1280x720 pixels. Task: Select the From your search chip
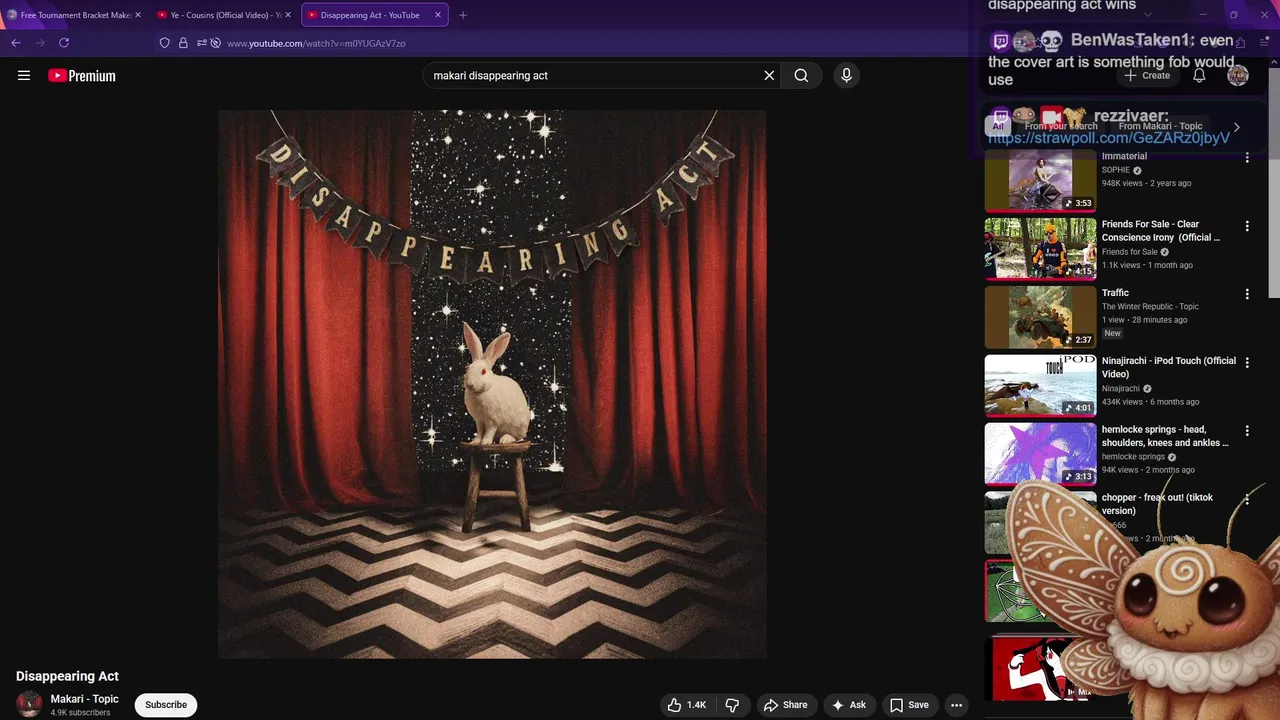(1061, 126)
